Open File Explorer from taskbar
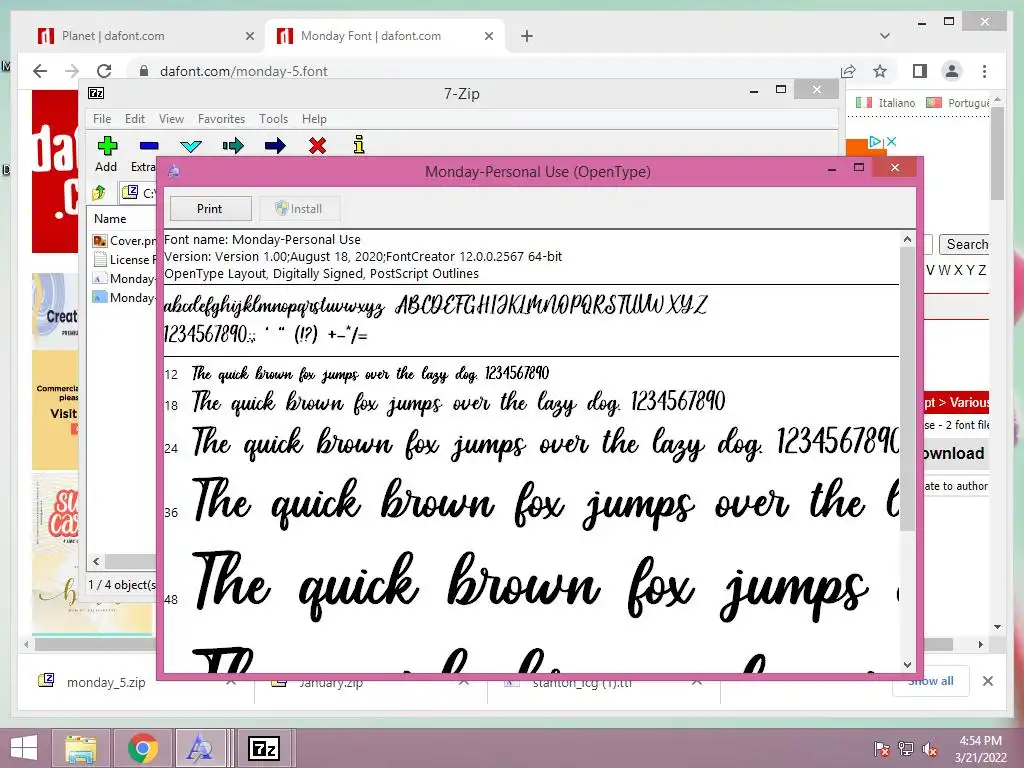The image size is (1024, 768). 80,748
